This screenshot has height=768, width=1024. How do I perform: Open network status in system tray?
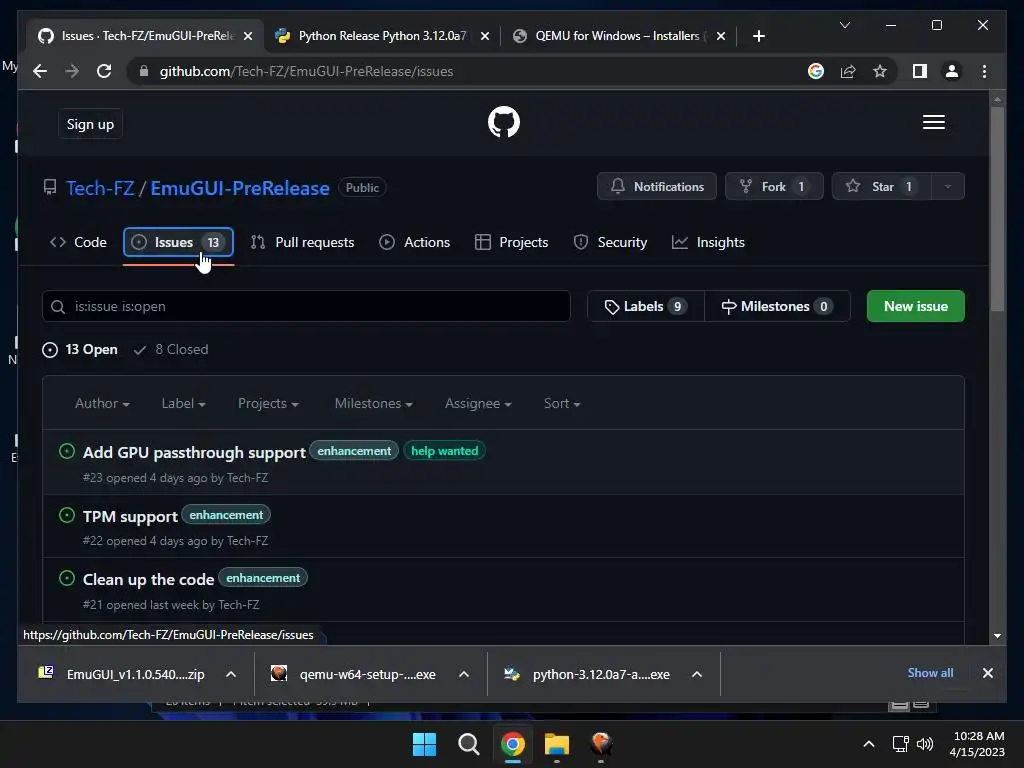pos(901,743)
